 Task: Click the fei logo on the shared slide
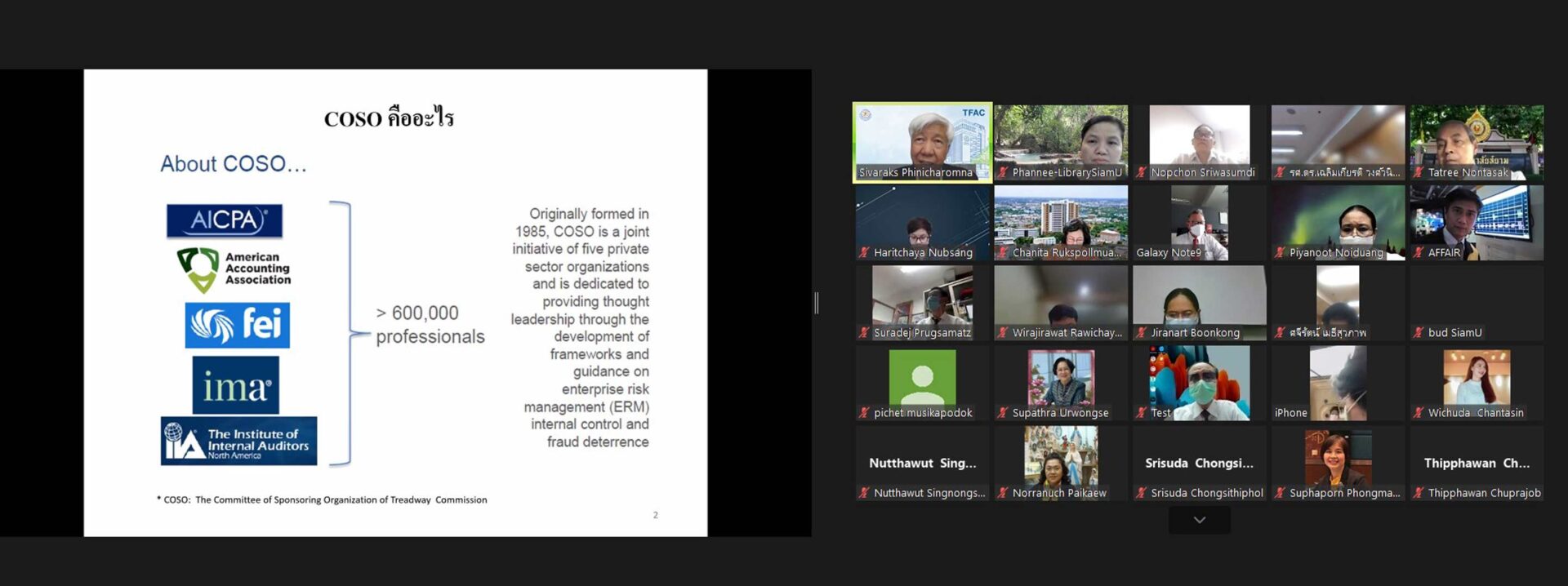point(237,325)
